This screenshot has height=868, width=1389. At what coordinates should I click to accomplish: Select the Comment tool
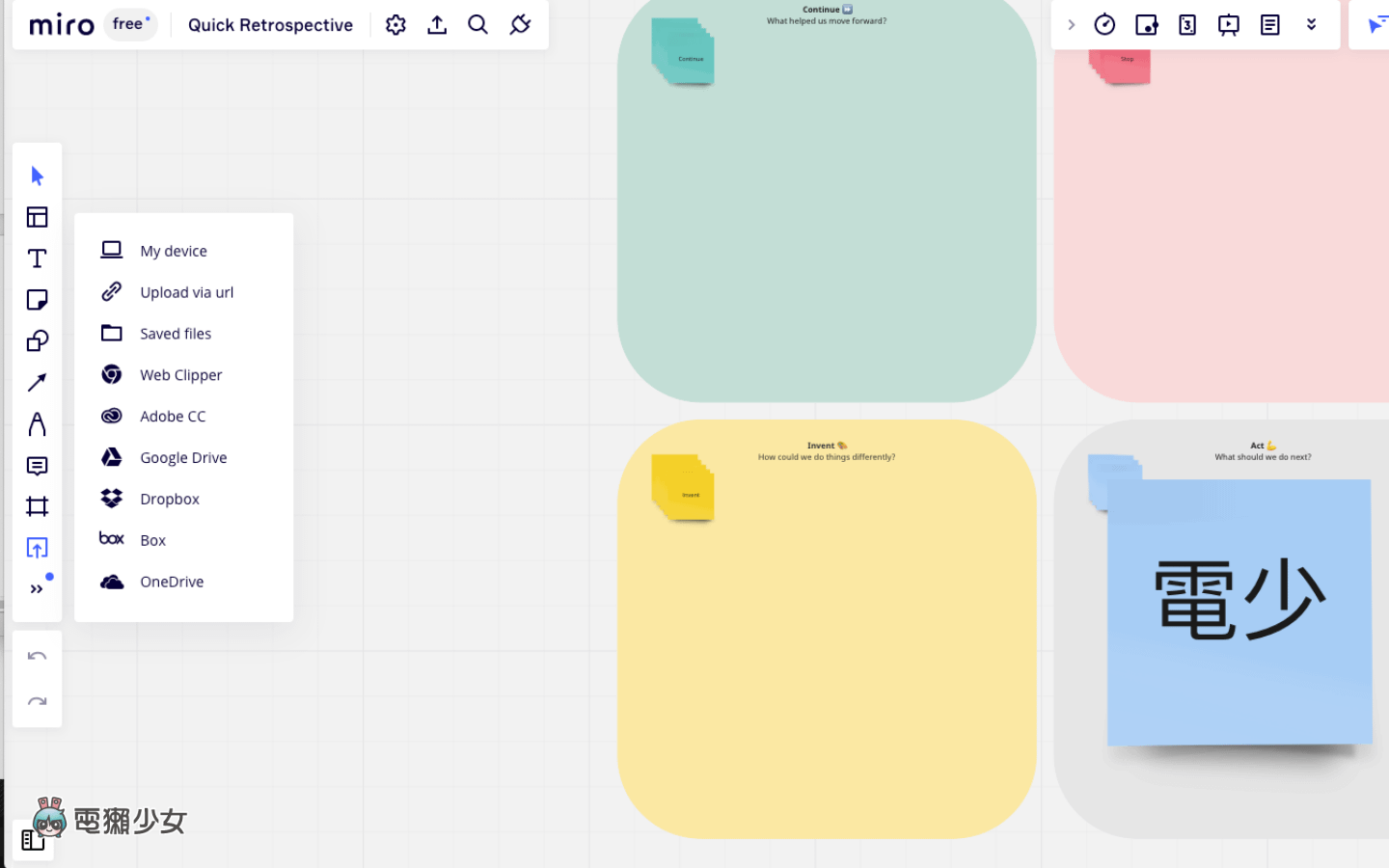pos(37,466)
